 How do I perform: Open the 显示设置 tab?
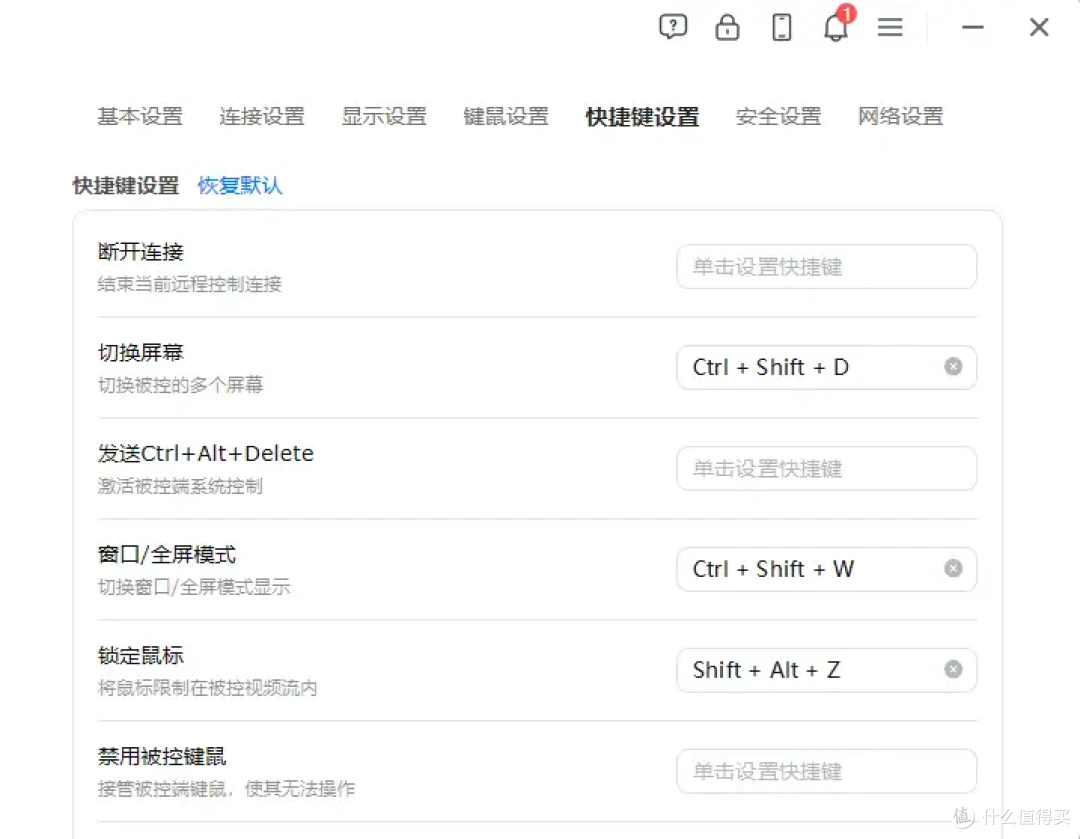384,116
